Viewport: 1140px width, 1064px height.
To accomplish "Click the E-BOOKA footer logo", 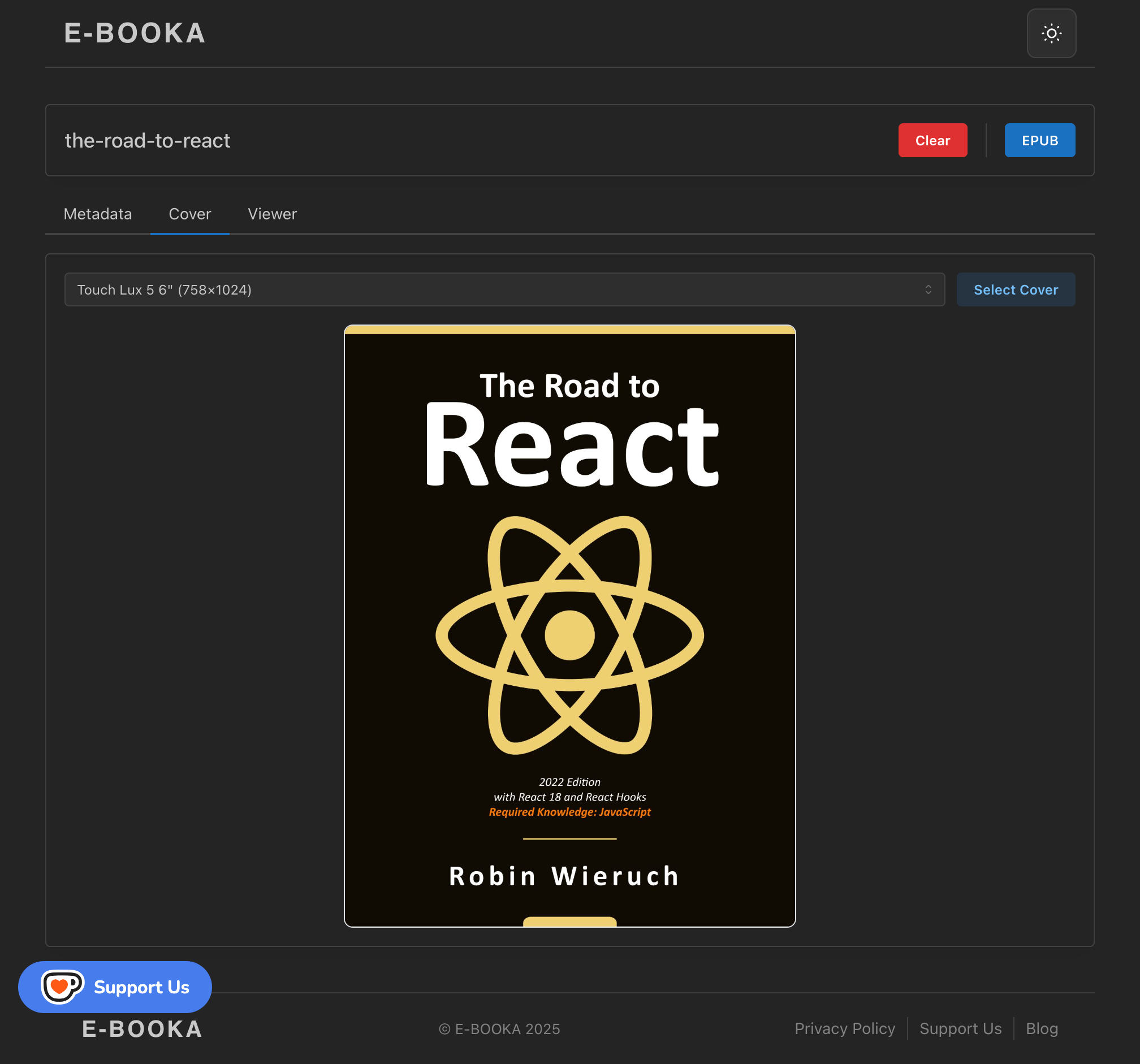I will (142, 1028).
